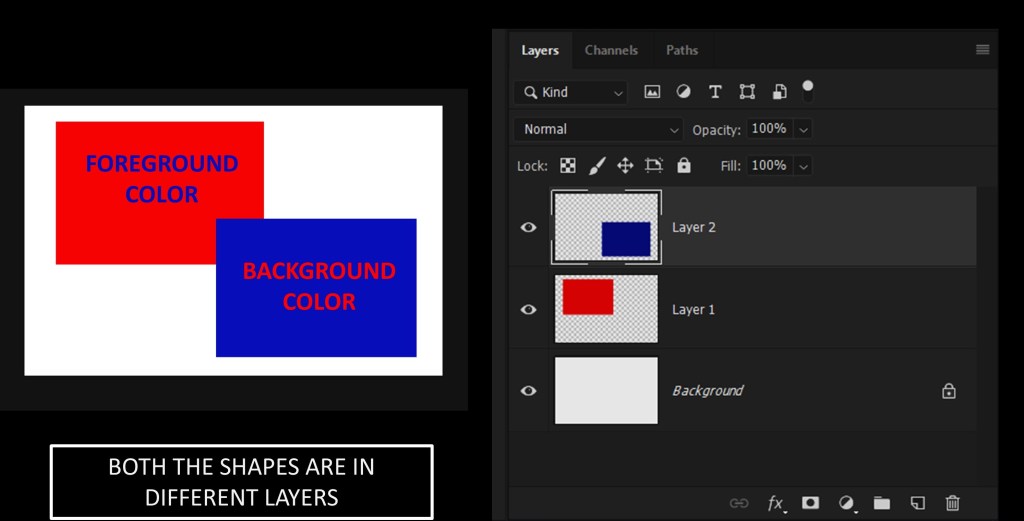Expand the Opacity slider dropdown arrow

[804, 129]
